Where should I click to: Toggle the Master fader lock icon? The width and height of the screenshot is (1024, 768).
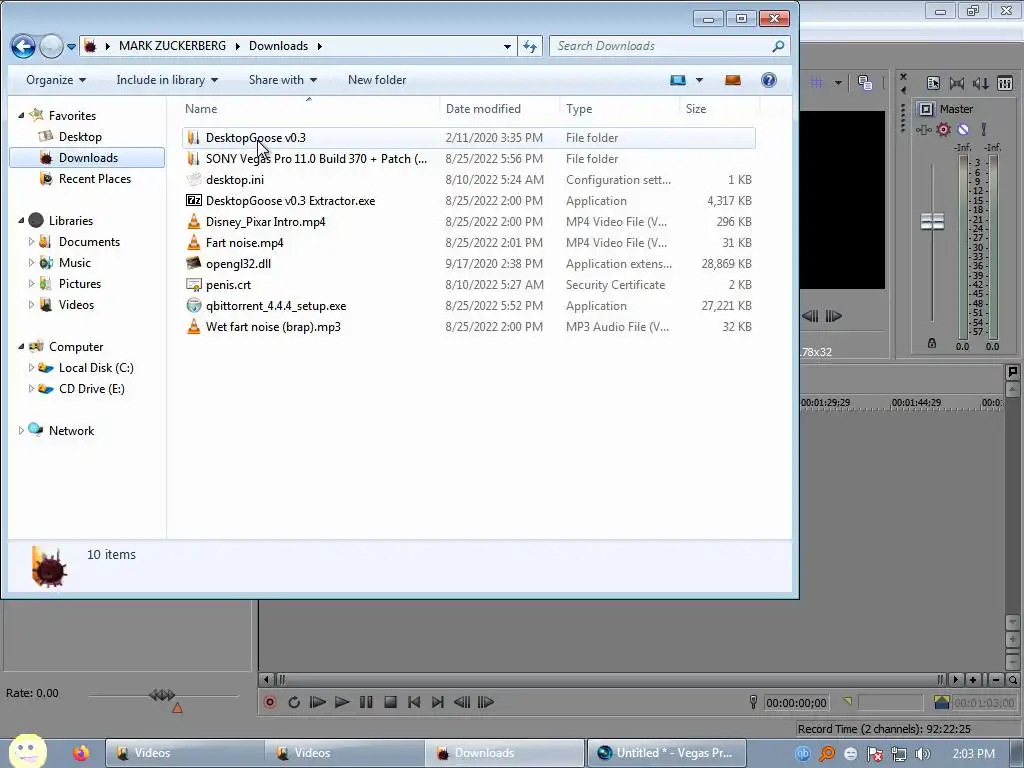pyautogui.click(x=932, y=344)
